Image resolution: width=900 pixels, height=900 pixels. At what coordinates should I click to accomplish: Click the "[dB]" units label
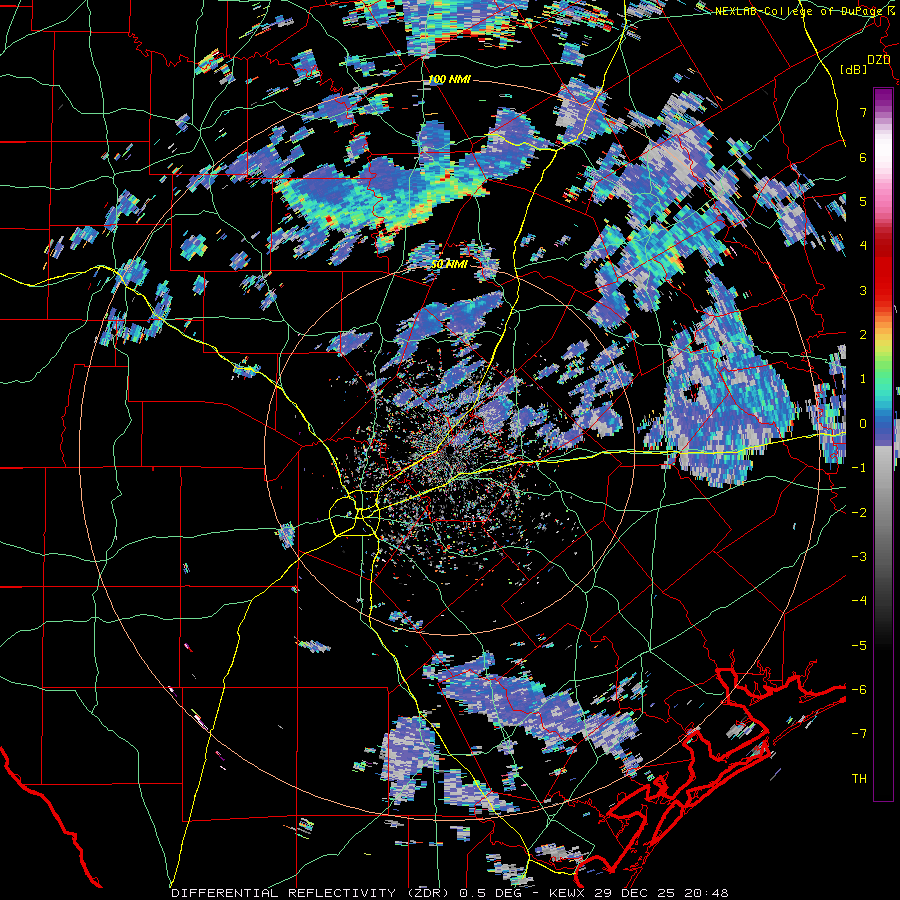point(854,69)
